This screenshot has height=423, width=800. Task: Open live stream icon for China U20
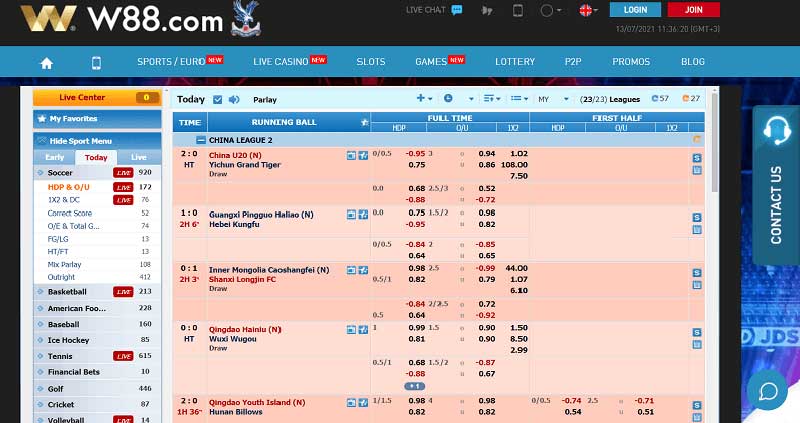(351, 156)
